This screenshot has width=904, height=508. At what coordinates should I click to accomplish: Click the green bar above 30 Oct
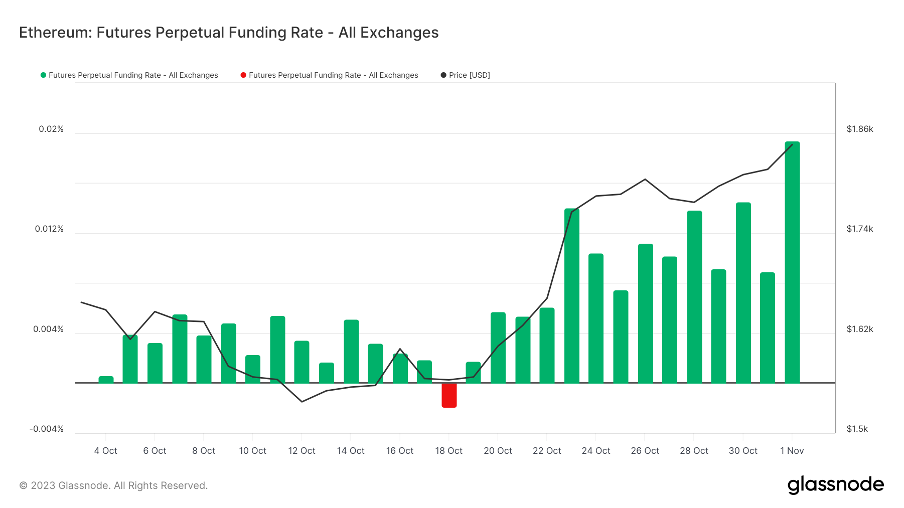[x=743, y=292]
